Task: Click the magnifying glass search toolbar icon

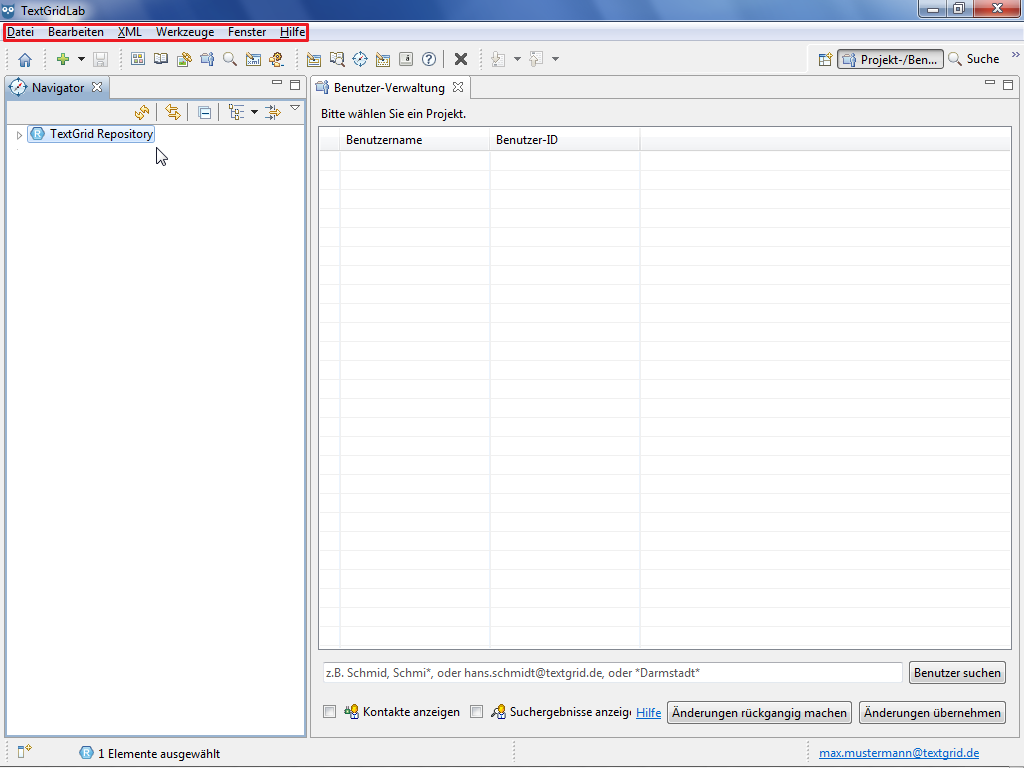Action: pyautogui.click(x=230, y=59)
